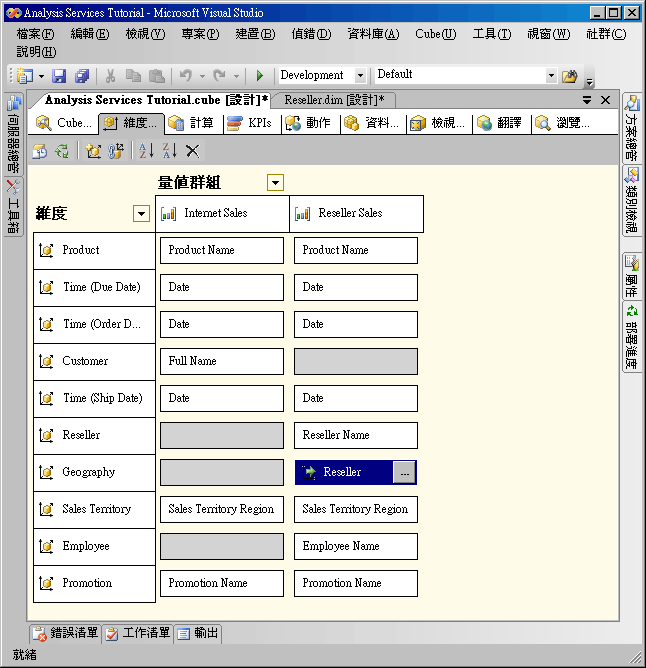Screen dimensions: 646x668
Task: Start debugging with green play icon
Action: pyautogui.click(x=260, y=76)
